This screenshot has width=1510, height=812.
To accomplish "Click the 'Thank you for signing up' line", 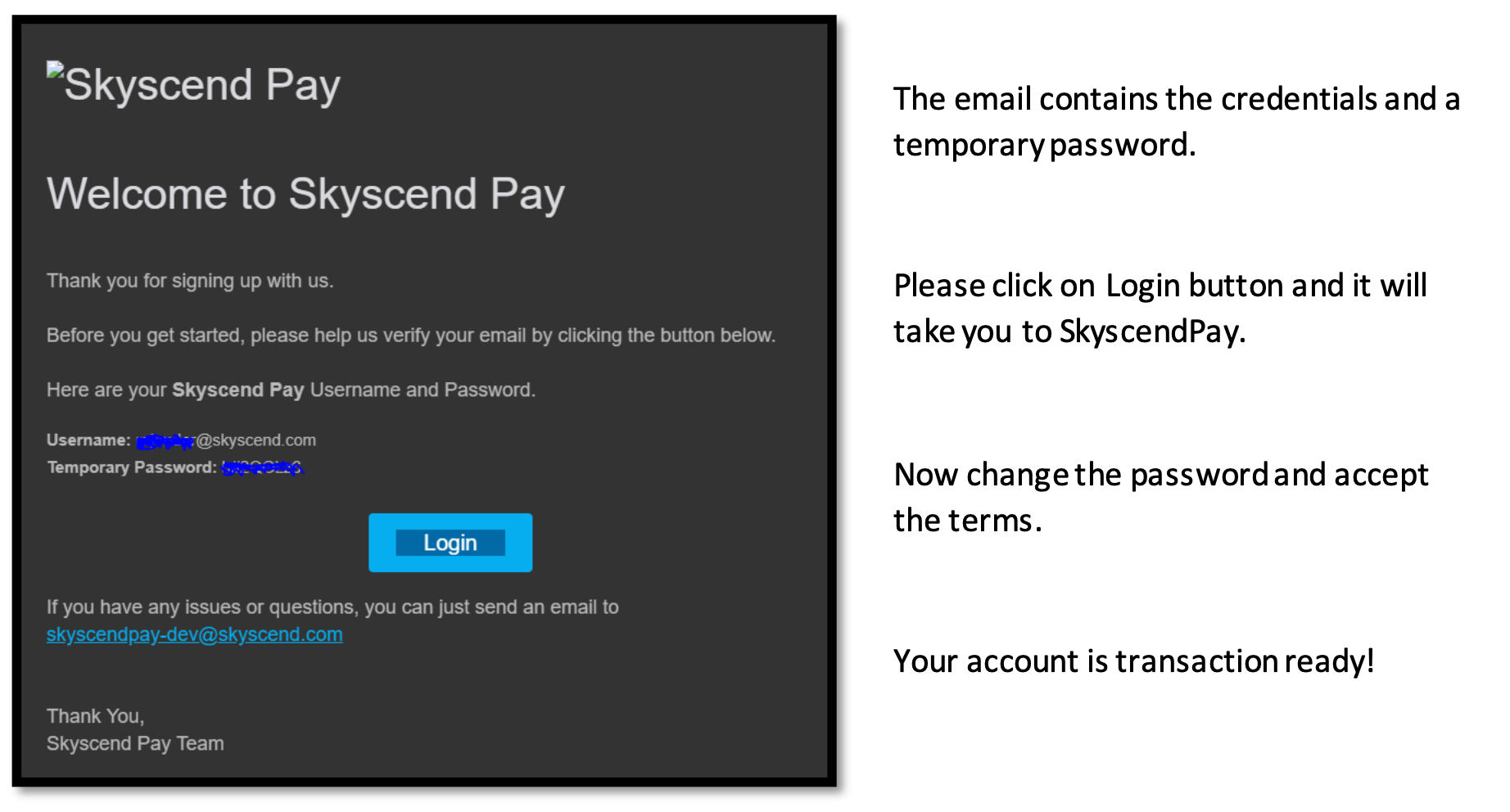I will [x=190, y=281].
